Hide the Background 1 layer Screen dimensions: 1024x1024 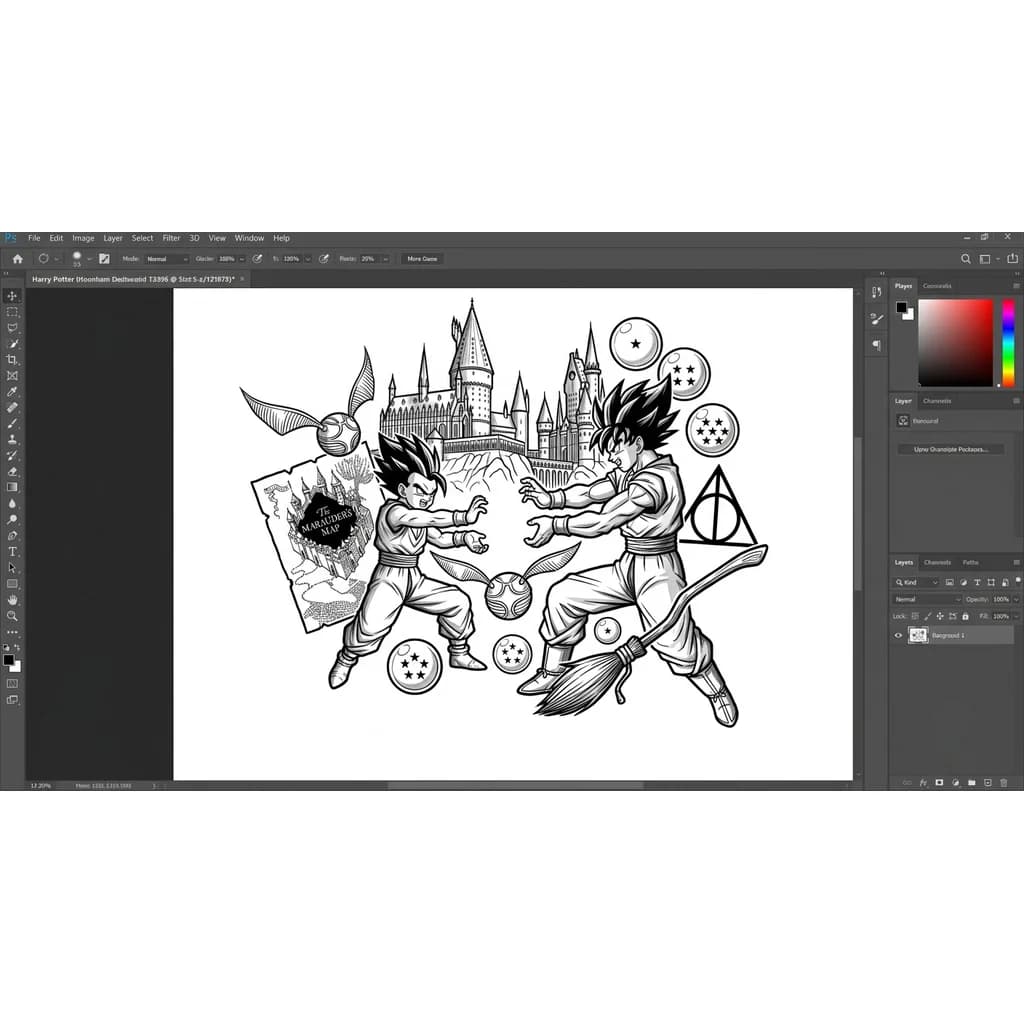897,634
